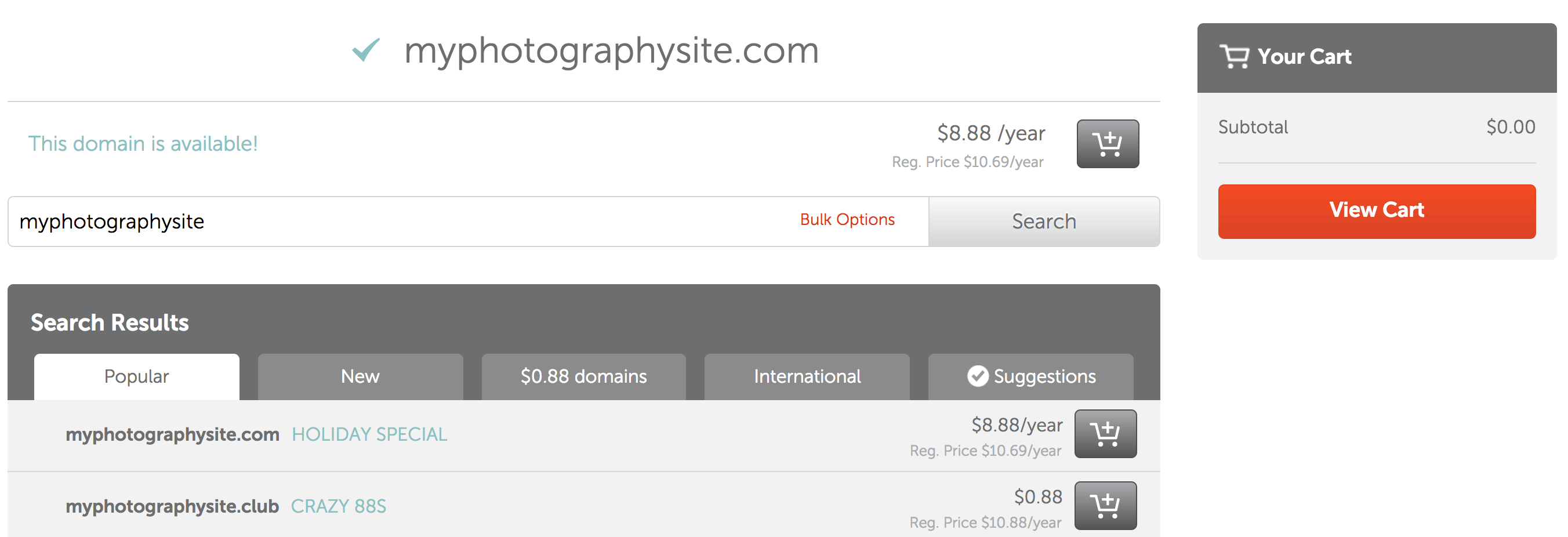Add myphotographysite.club to cart

pos(1105,505)
